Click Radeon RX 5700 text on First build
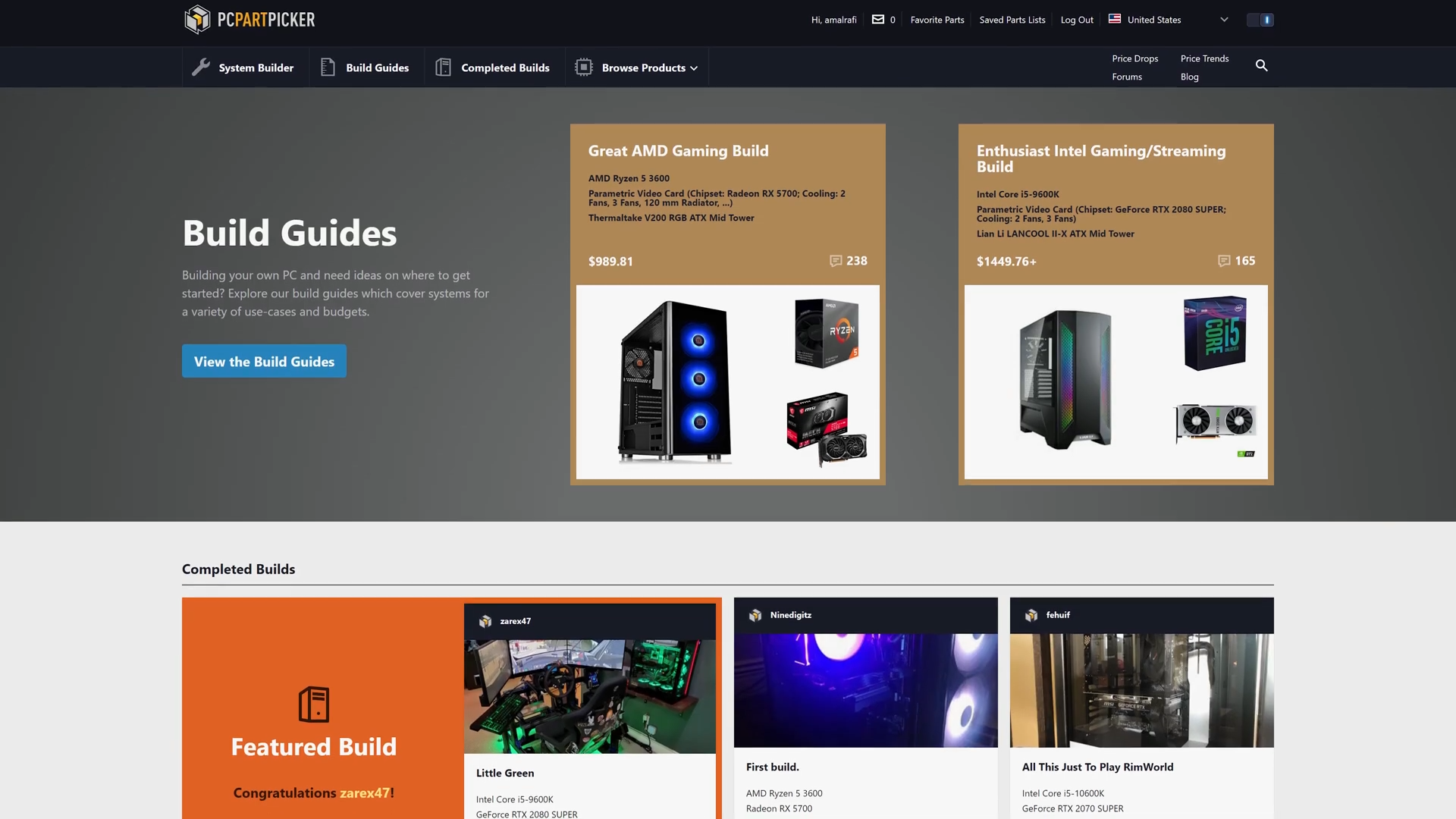The image size is (1456, 819). click(779, 809)
